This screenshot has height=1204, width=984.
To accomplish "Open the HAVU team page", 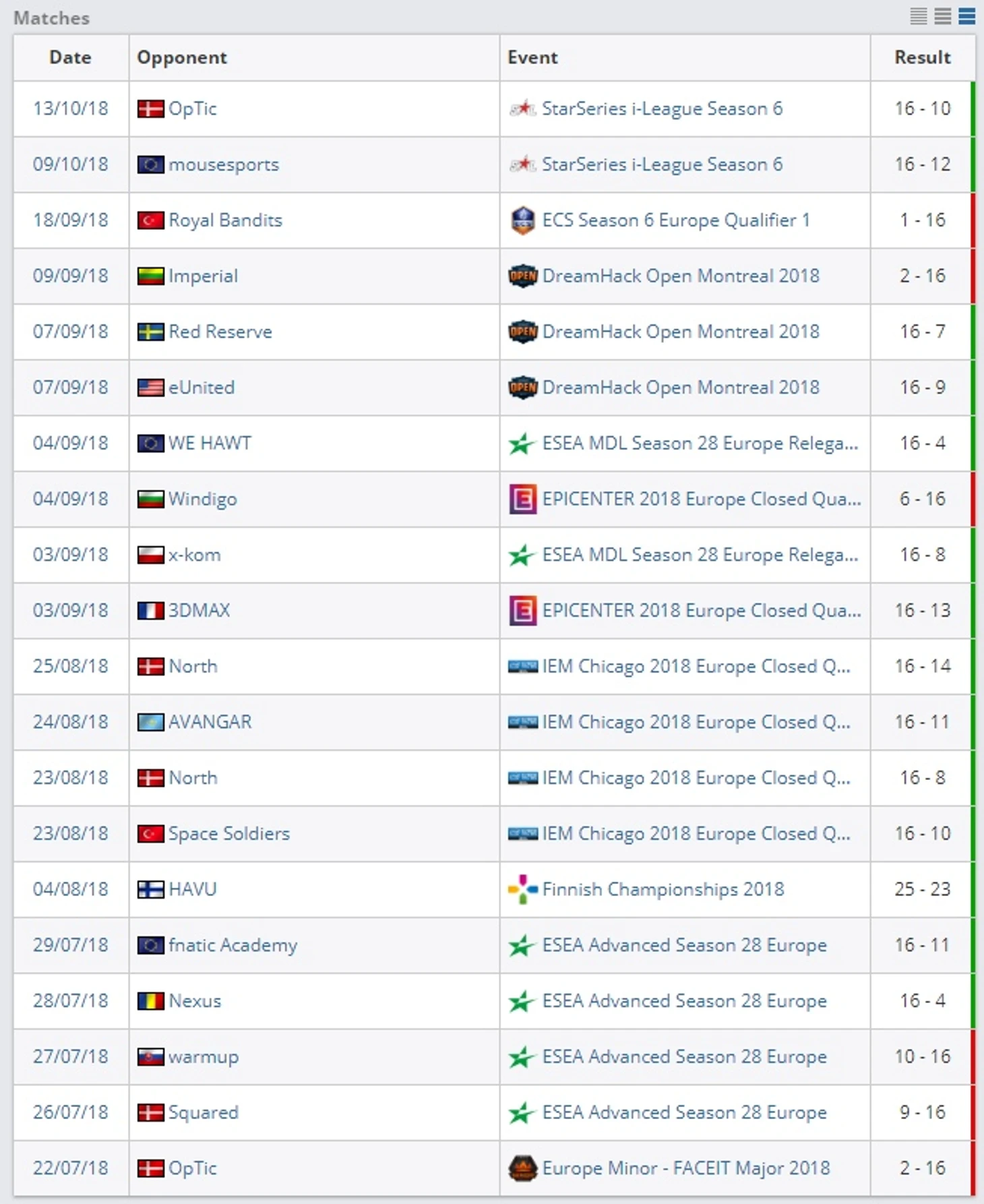I will tap(193, 890).
